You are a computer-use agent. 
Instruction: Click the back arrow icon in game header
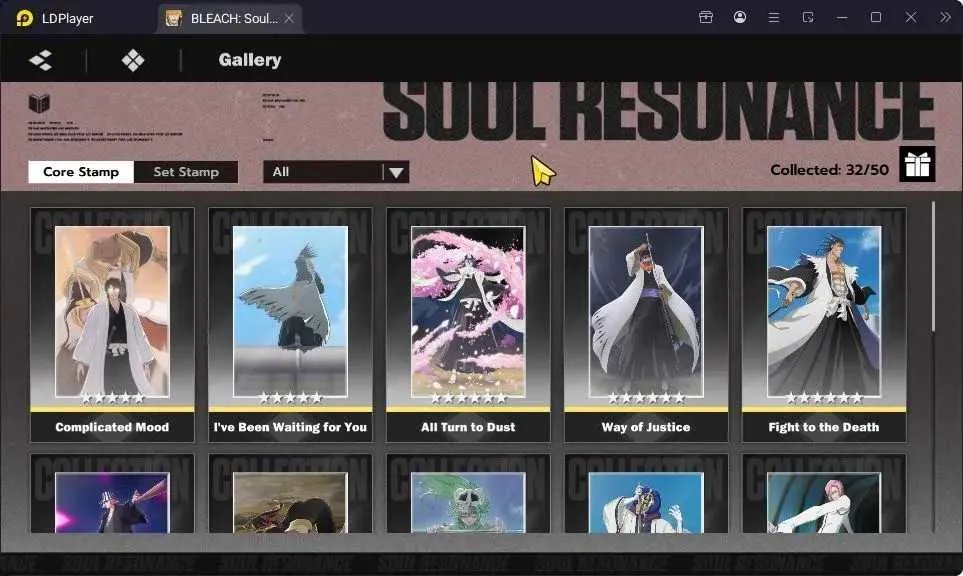pos(41,60)
